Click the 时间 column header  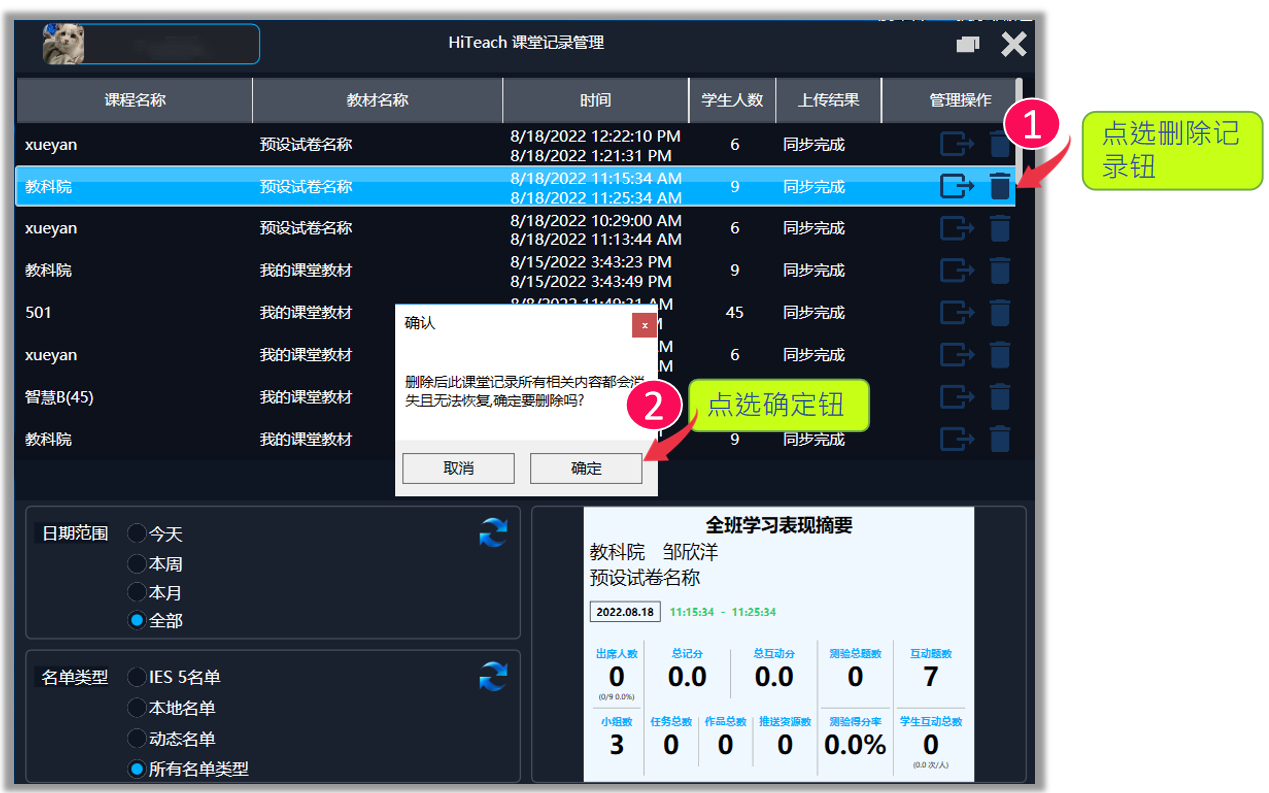click(595, 100)
